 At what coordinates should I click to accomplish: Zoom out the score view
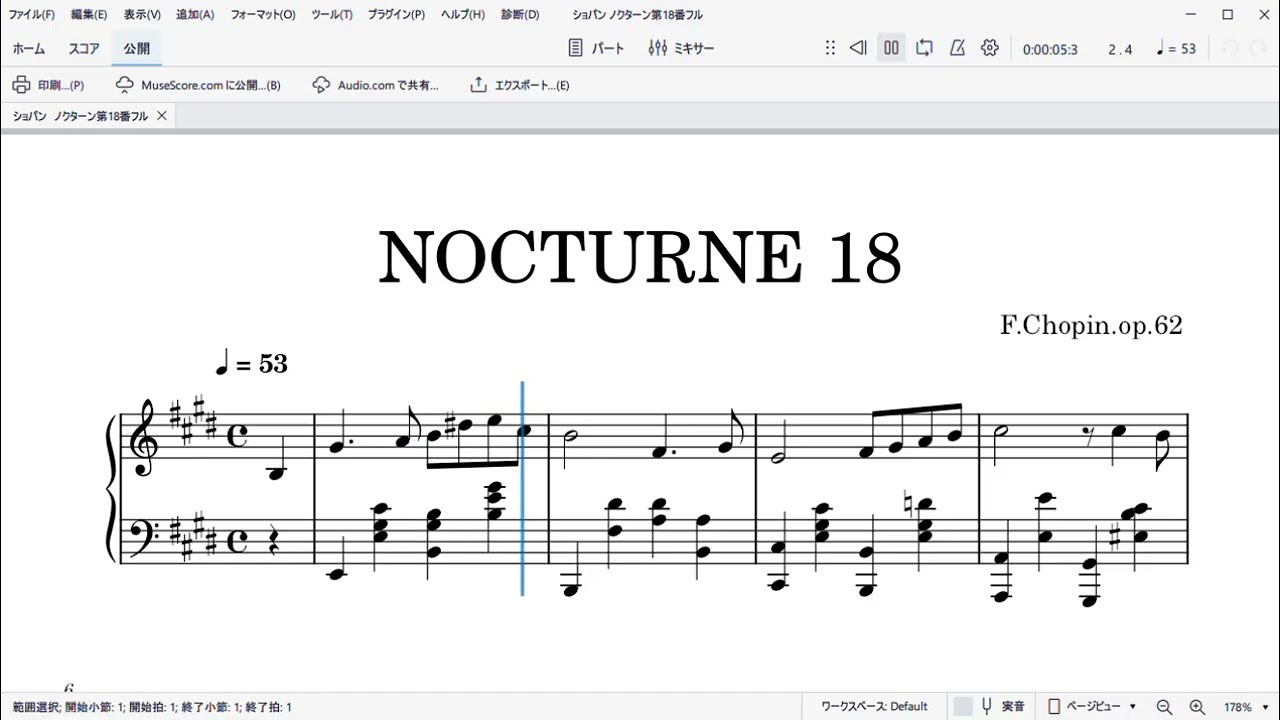tap(1164, 707)
